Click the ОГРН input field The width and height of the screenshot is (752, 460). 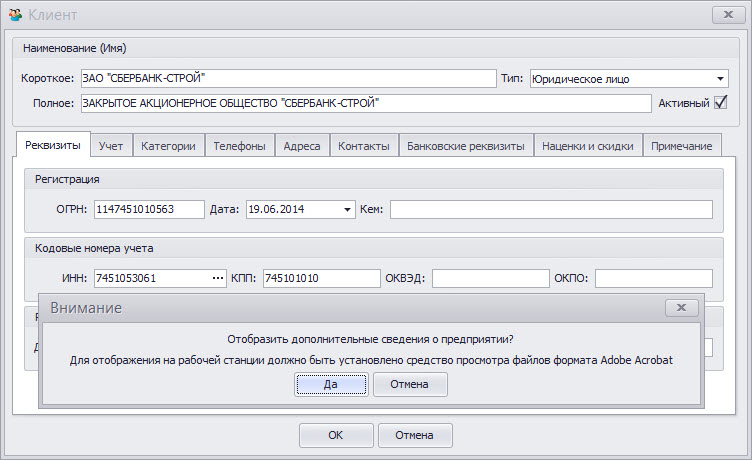point(149,210)
